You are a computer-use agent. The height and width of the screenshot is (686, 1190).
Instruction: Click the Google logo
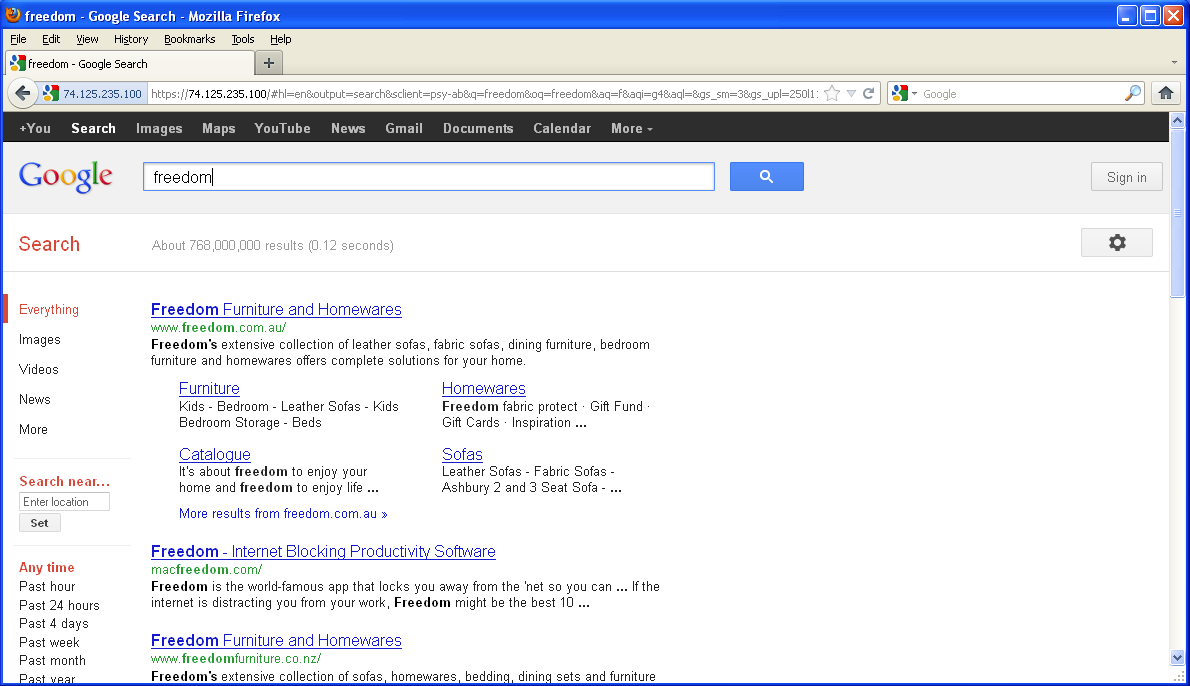66,177
